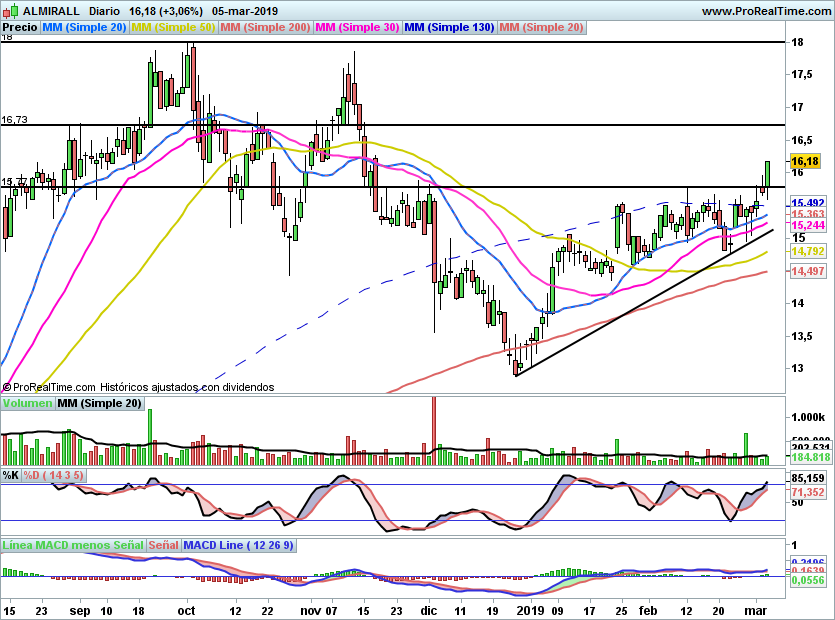Image resolution: width=835 pixels, height=620 pixels.
Task: Click the nov date axis marker
Action: (310, 611)
